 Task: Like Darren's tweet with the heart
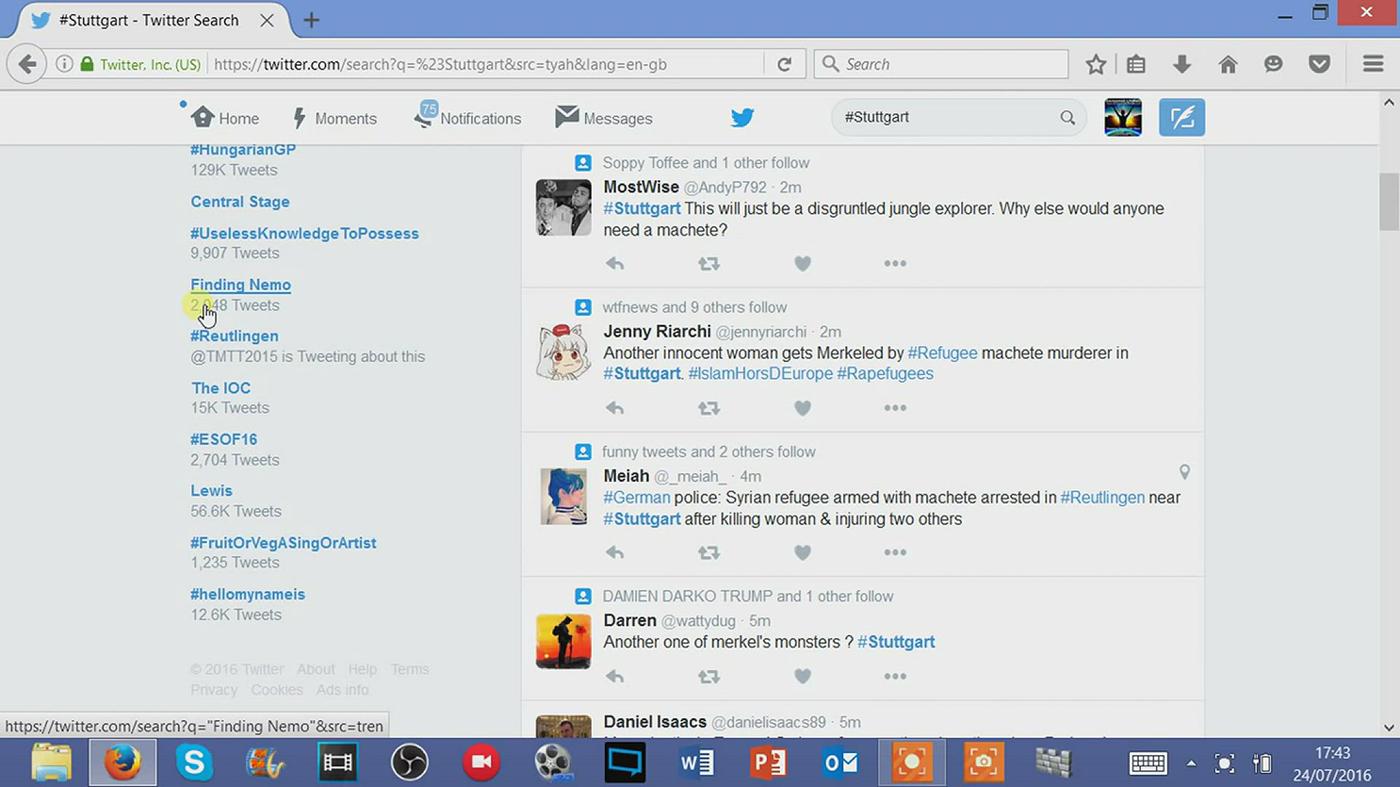click(802, 677)
